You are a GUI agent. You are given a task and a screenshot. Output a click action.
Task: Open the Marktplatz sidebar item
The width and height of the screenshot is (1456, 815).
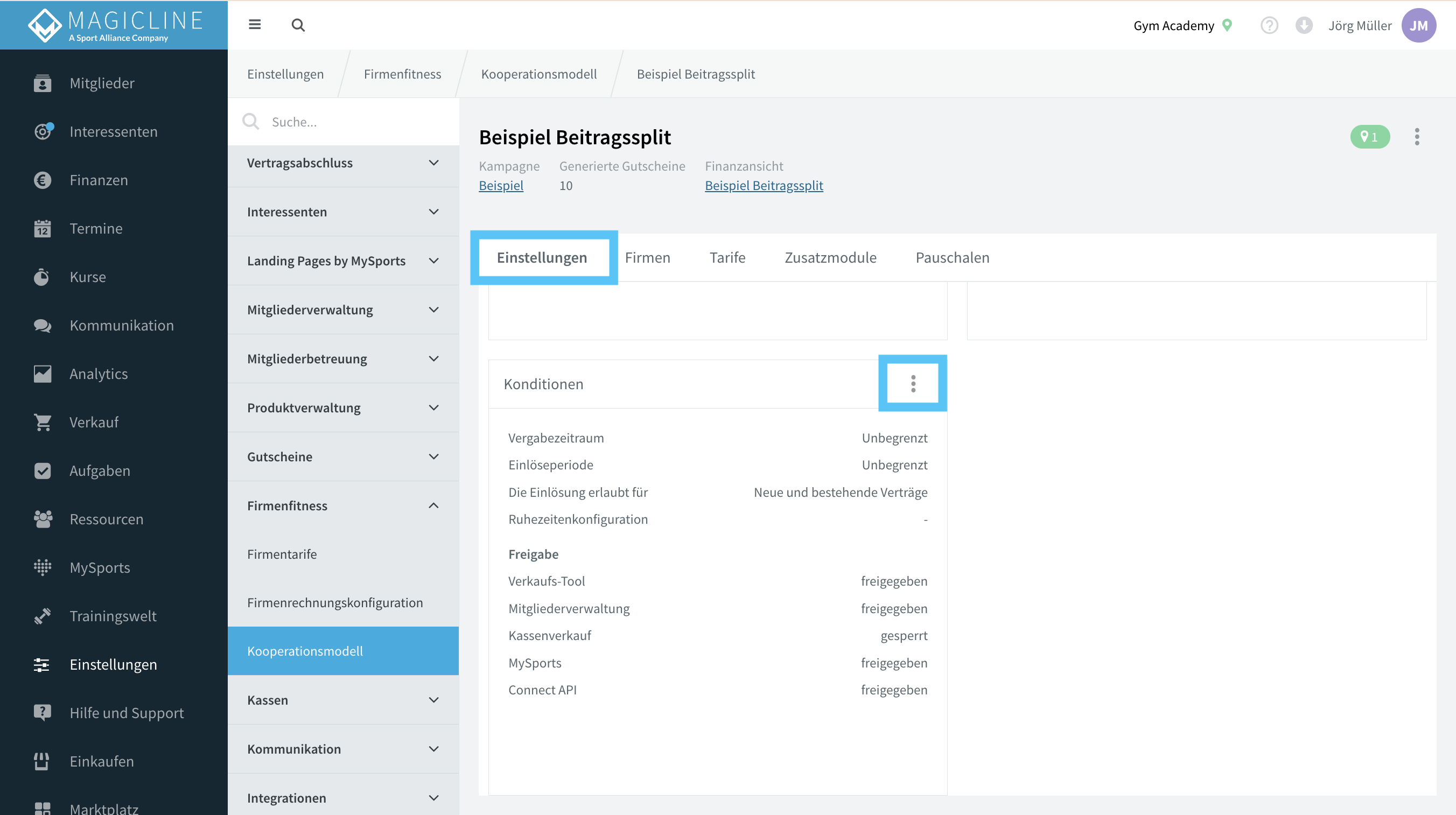pyautogui.click(x=104, y=808)
